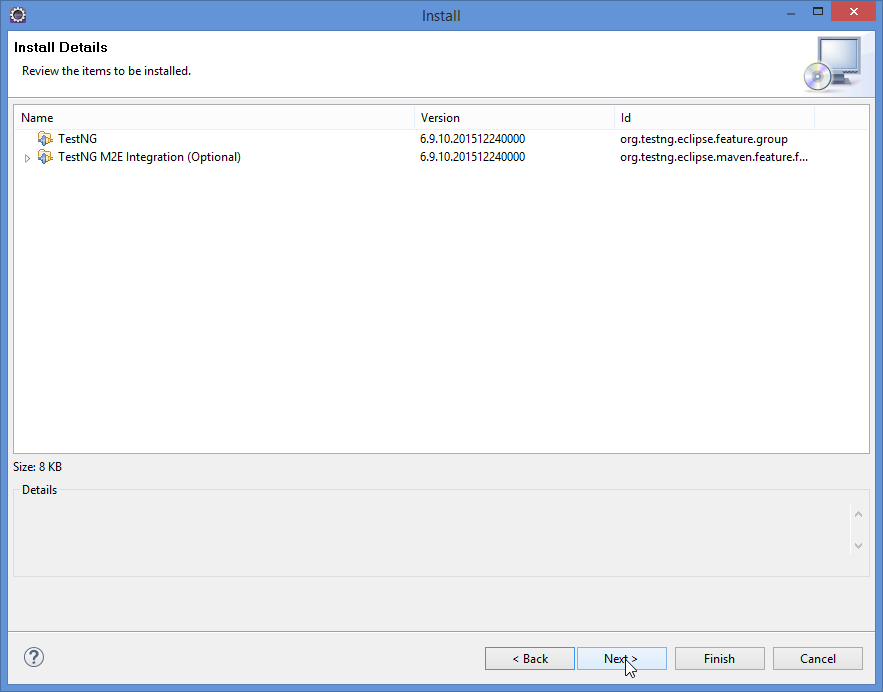883x692 pixels.
Task: Click org.testng.eclipse.maven.feature id text
Action: [714, 157]
